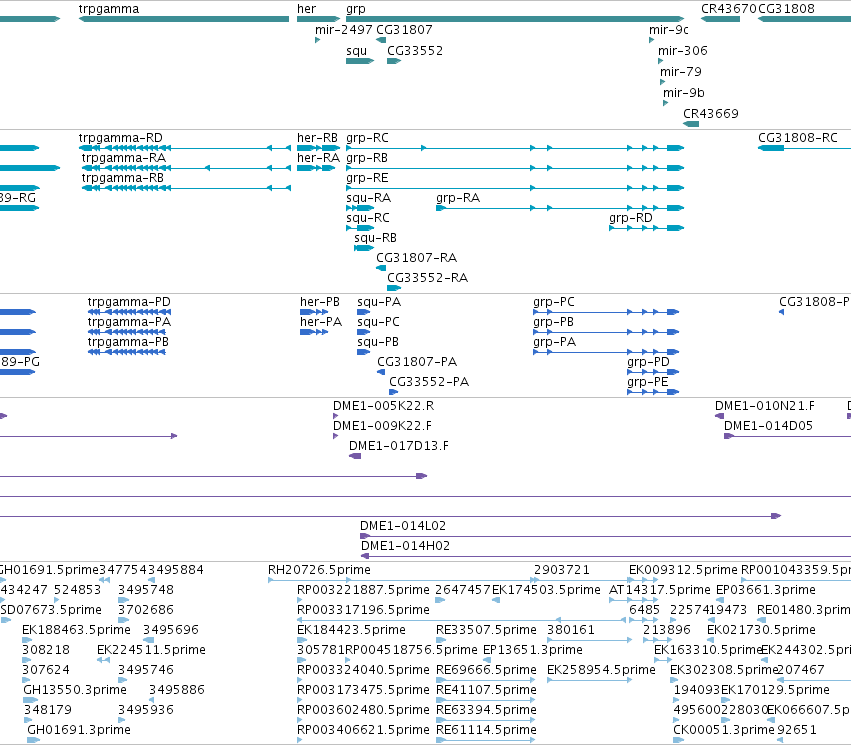Click EST EK258954.5prime

click(589, 680)
